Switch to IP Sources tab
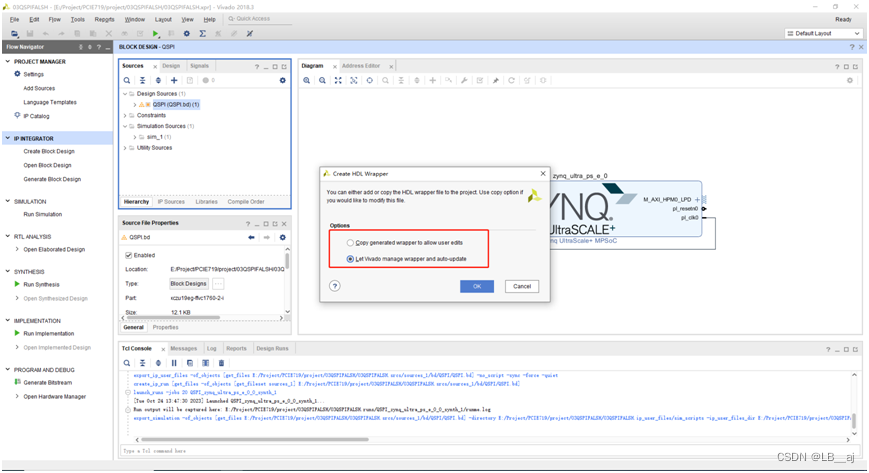Viewport: 869px width, 473px height. pos(171,202)
